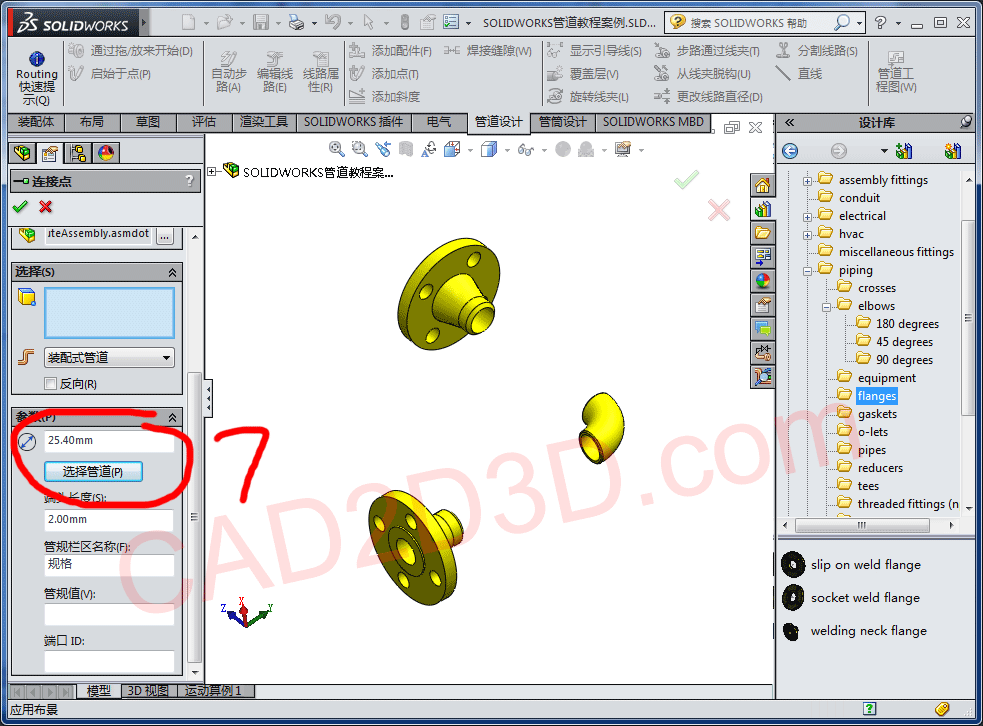Click the Edit Route tool

point(275,73)
